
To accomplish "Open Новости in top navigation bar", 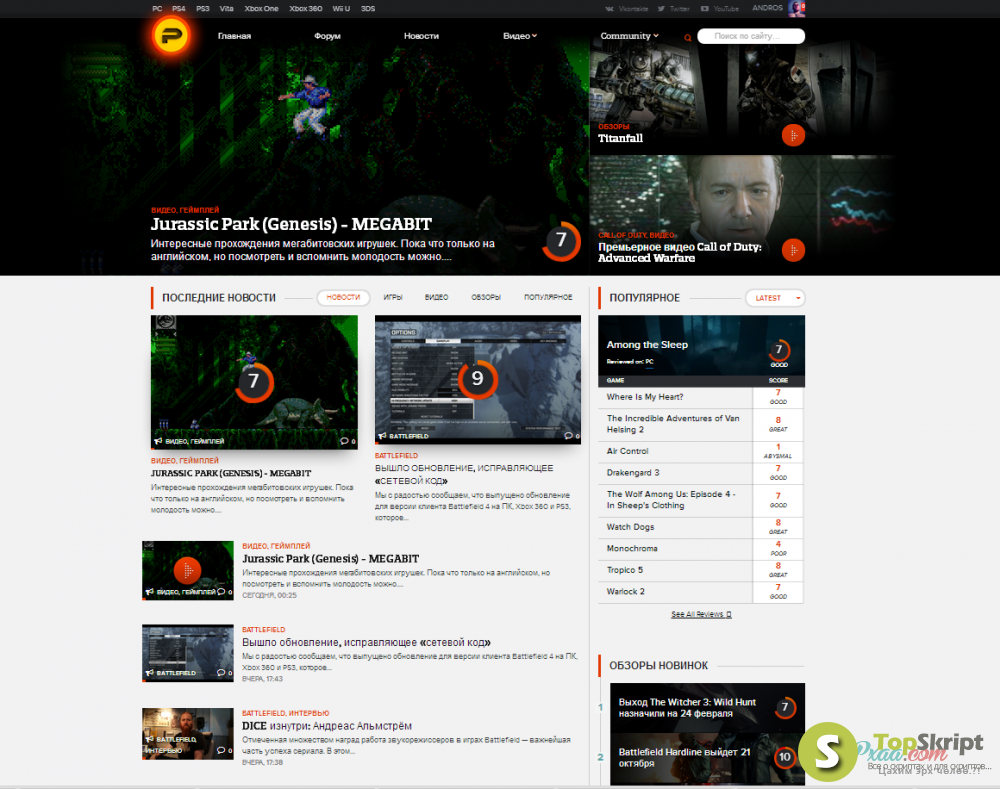I will (421, 36).
